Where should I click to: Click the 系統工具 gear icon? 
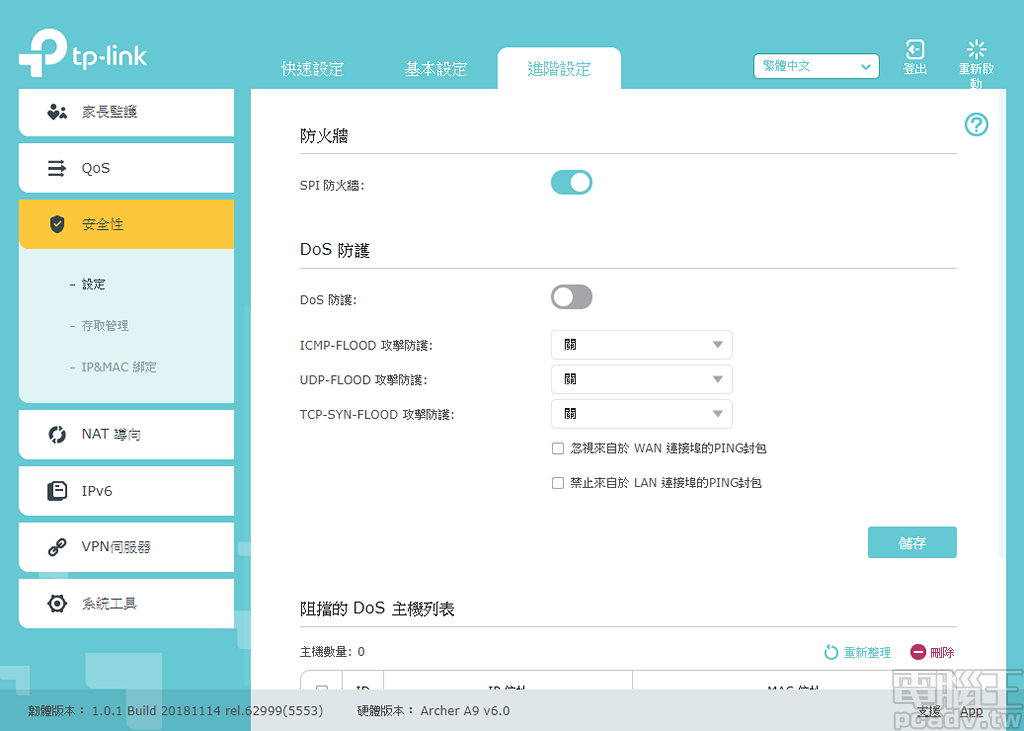click(56, 603)
